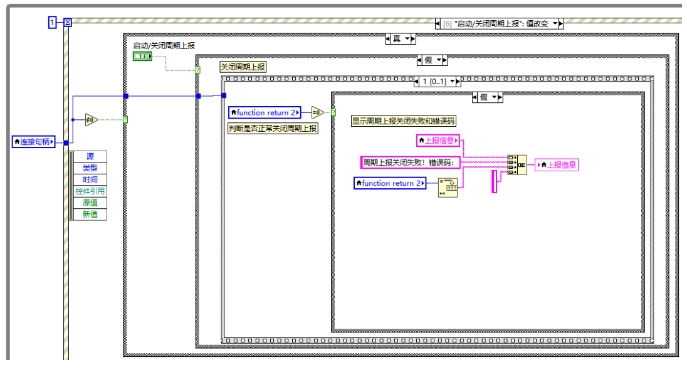687x368 pixels.
Task: Click the 上报信息 write local variable
Action: (557, 165)
